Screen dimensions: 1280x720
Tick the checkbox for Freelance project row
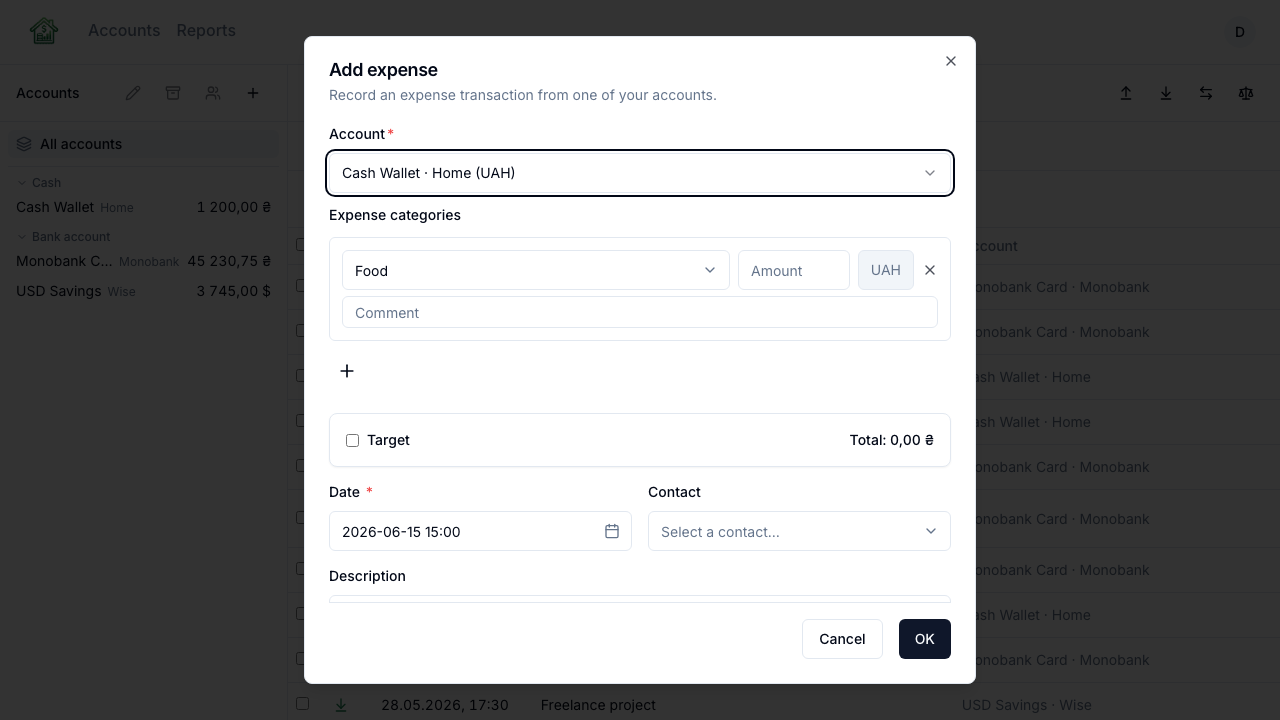pos(302,704)
